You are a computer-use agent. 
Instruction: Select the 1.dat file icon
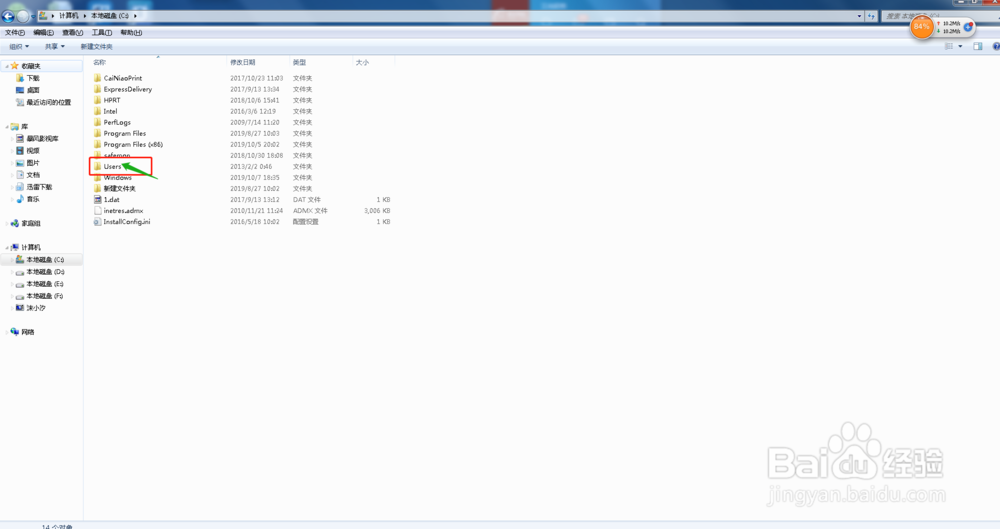(x=98, y=200)
